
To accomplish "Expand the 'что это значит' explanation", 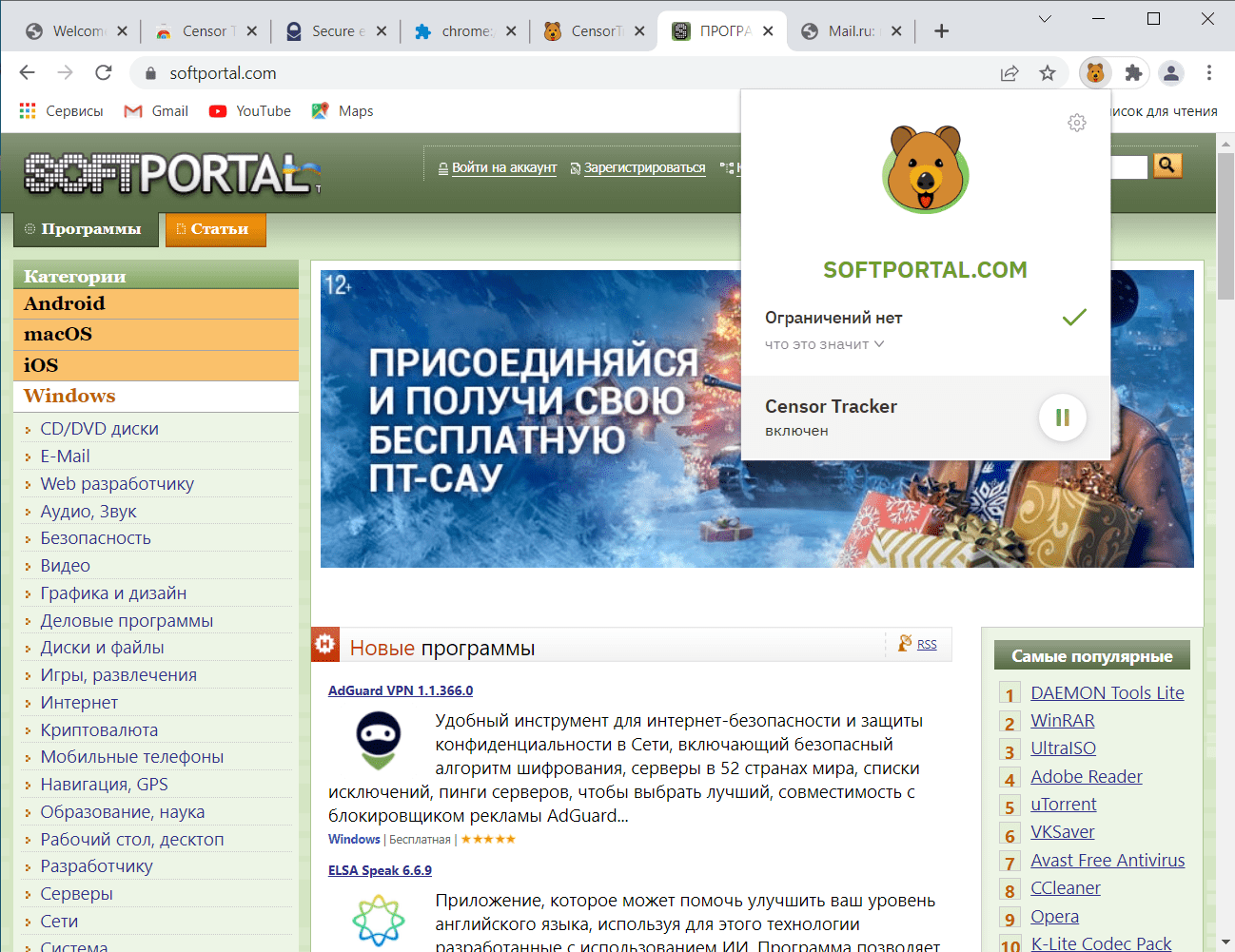I will point(824,344).
